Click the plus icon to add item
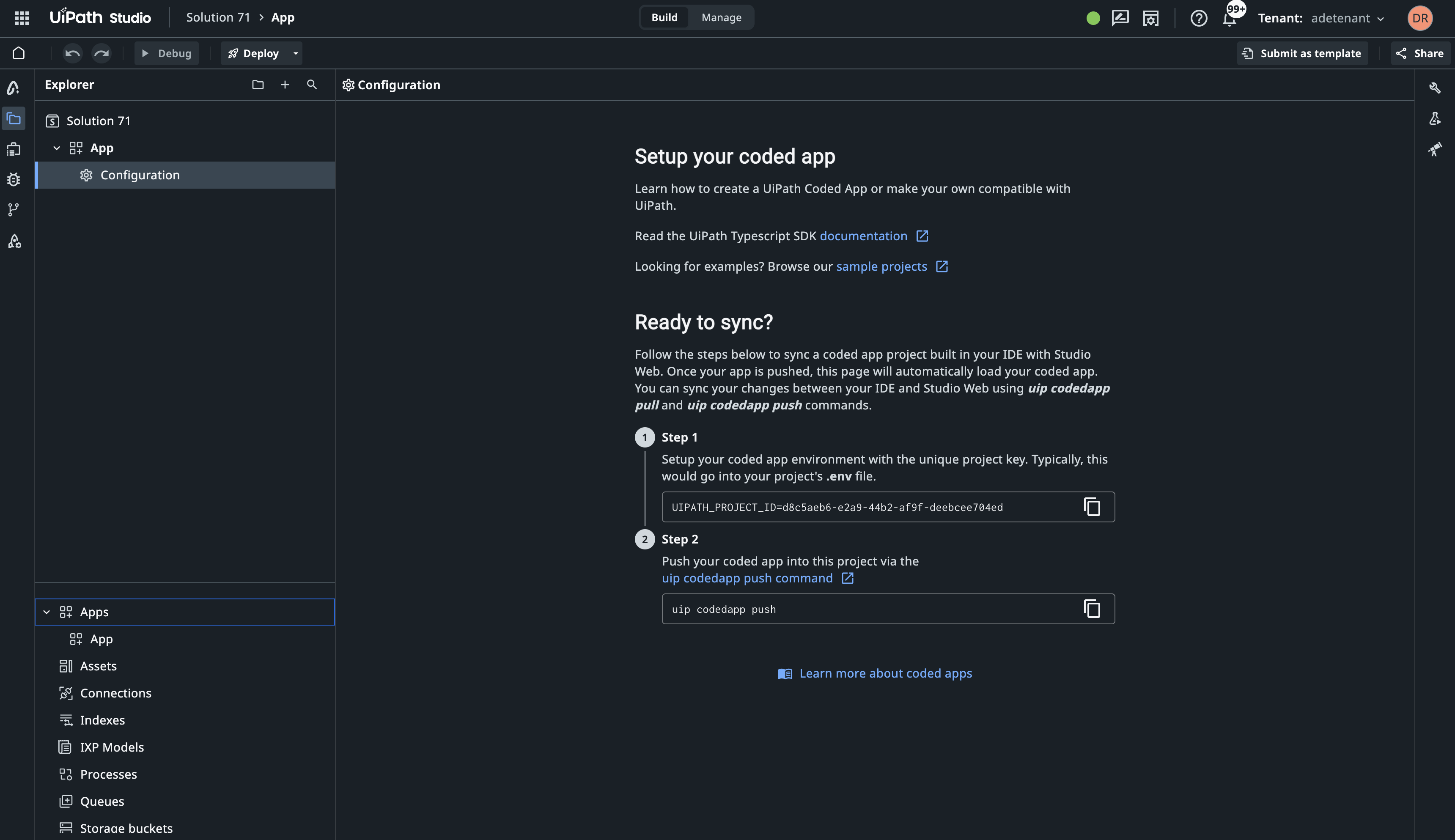The width and height of the screenshot is (1455, 840). click(285, 85)
